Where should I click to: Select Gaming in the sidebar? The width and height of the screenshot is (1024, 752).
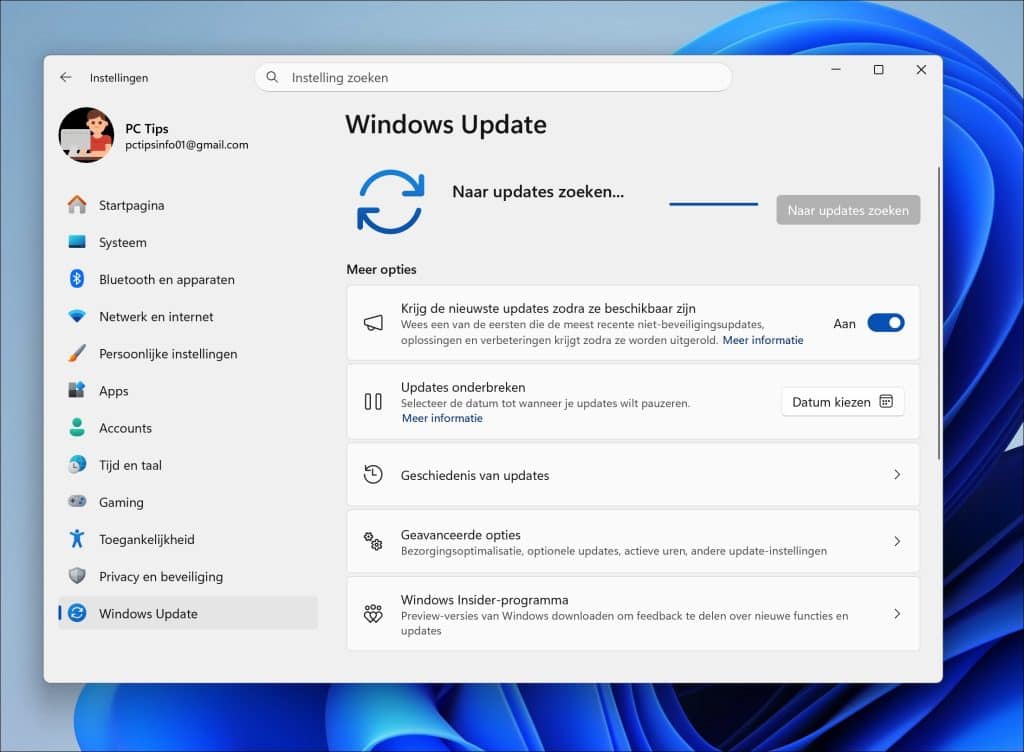pyautogui.click(x=188, y=502)
